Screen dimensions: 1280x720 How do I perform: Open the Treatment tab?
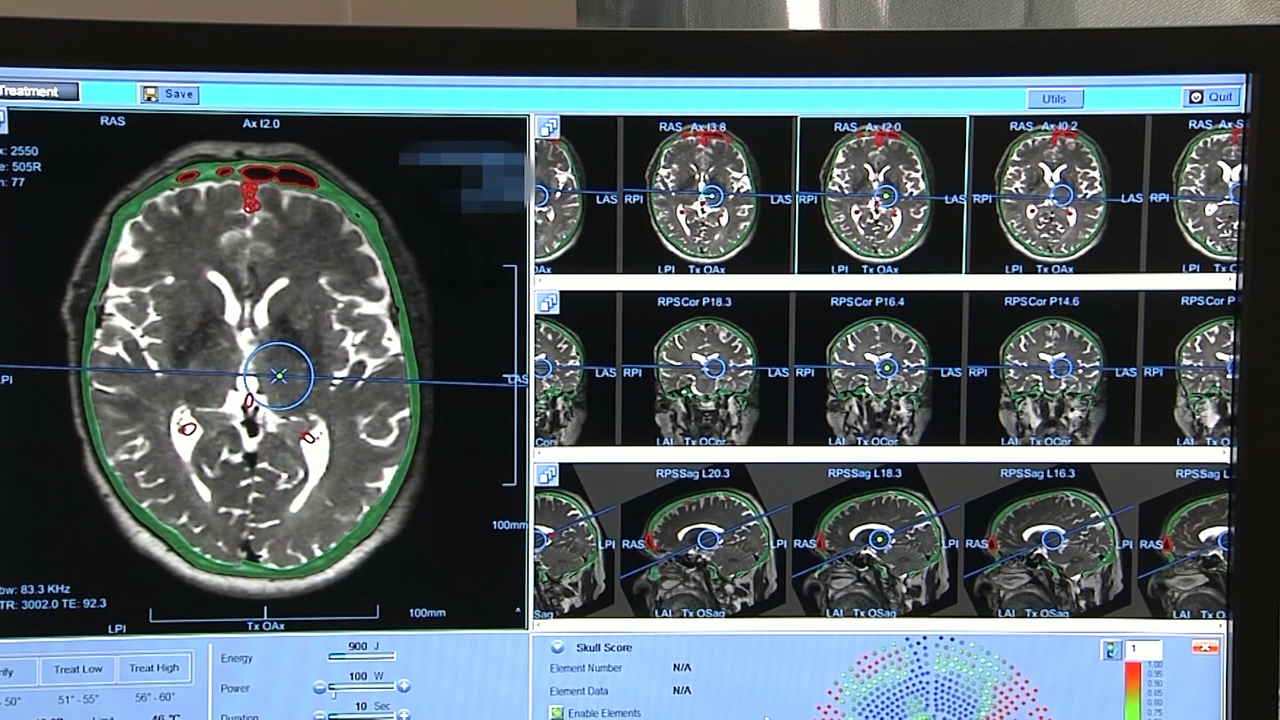pyautogui.click(x=38, y=91)
